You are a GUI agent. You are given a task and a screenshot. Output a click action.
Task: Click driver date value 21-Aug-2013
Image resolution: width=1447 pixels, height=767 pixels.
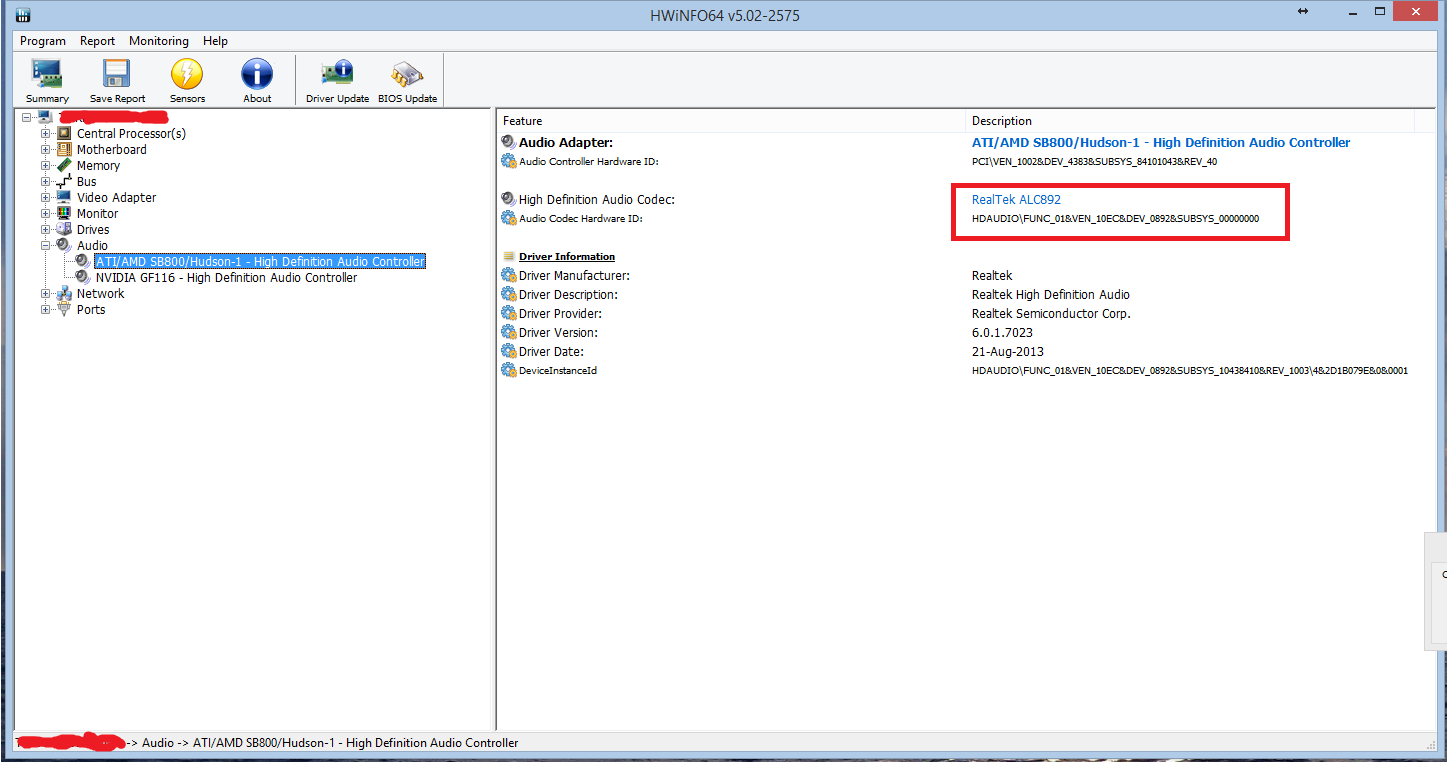(1006, 351)
